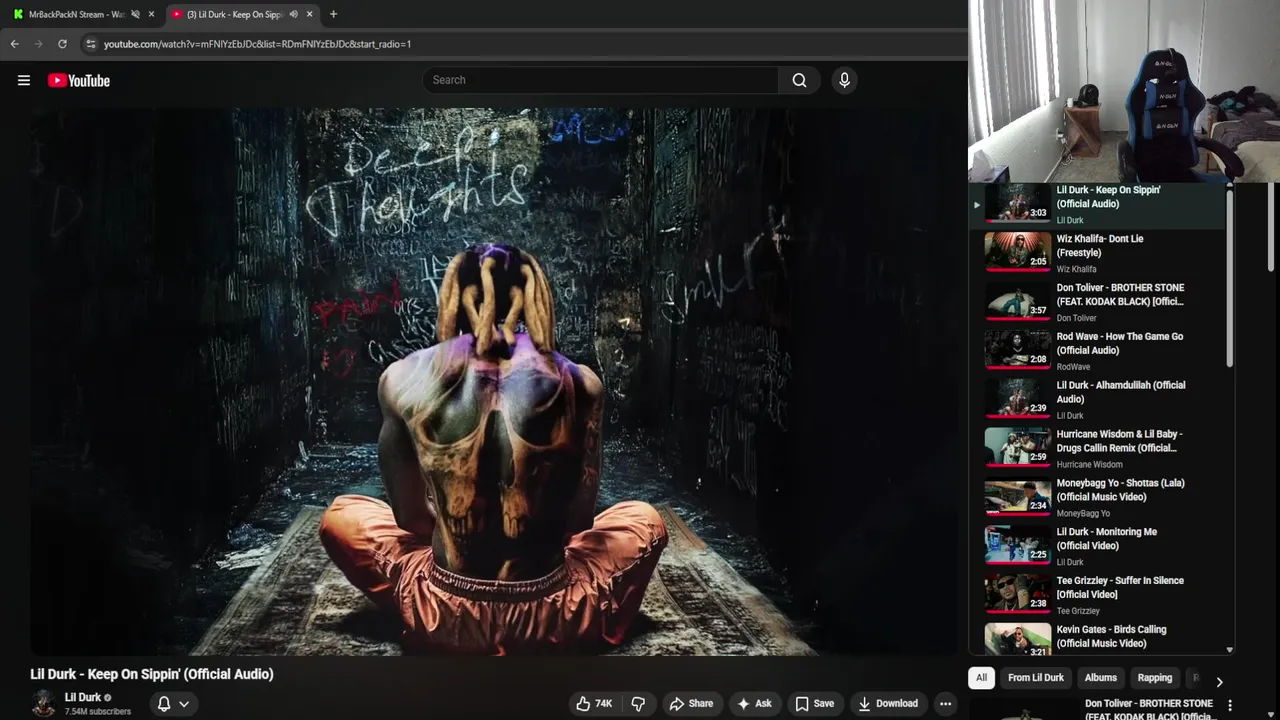Viewport: 1280px width, 720px height.
Task: Close the Lil Durk YouTube tab
Action: [309, 14]
